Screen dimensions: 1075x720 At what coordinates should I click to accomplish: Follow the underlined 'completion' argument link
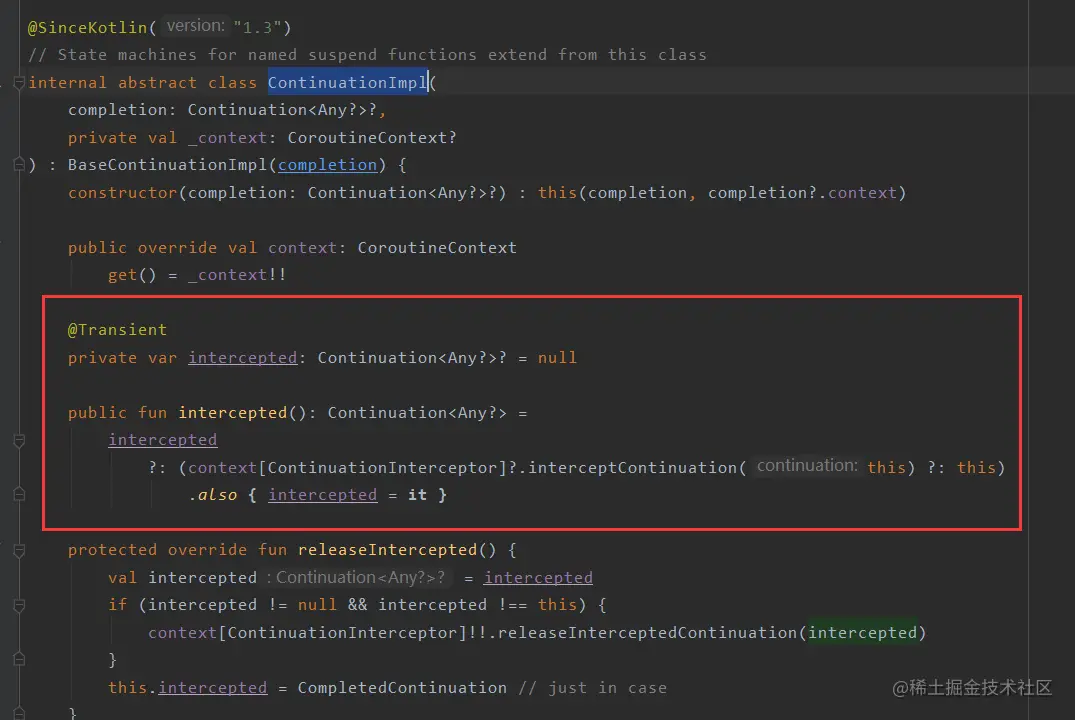(327, 165)
